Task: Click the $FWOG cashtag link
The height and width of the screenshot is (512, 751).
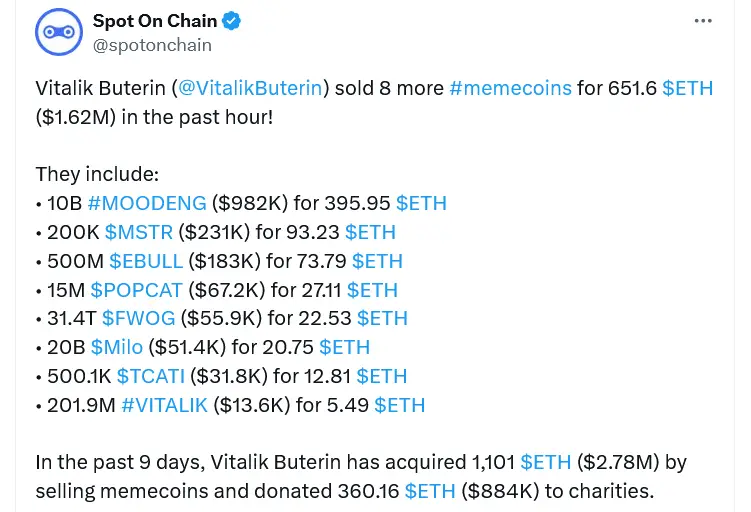Action: (x=138, y=318)
